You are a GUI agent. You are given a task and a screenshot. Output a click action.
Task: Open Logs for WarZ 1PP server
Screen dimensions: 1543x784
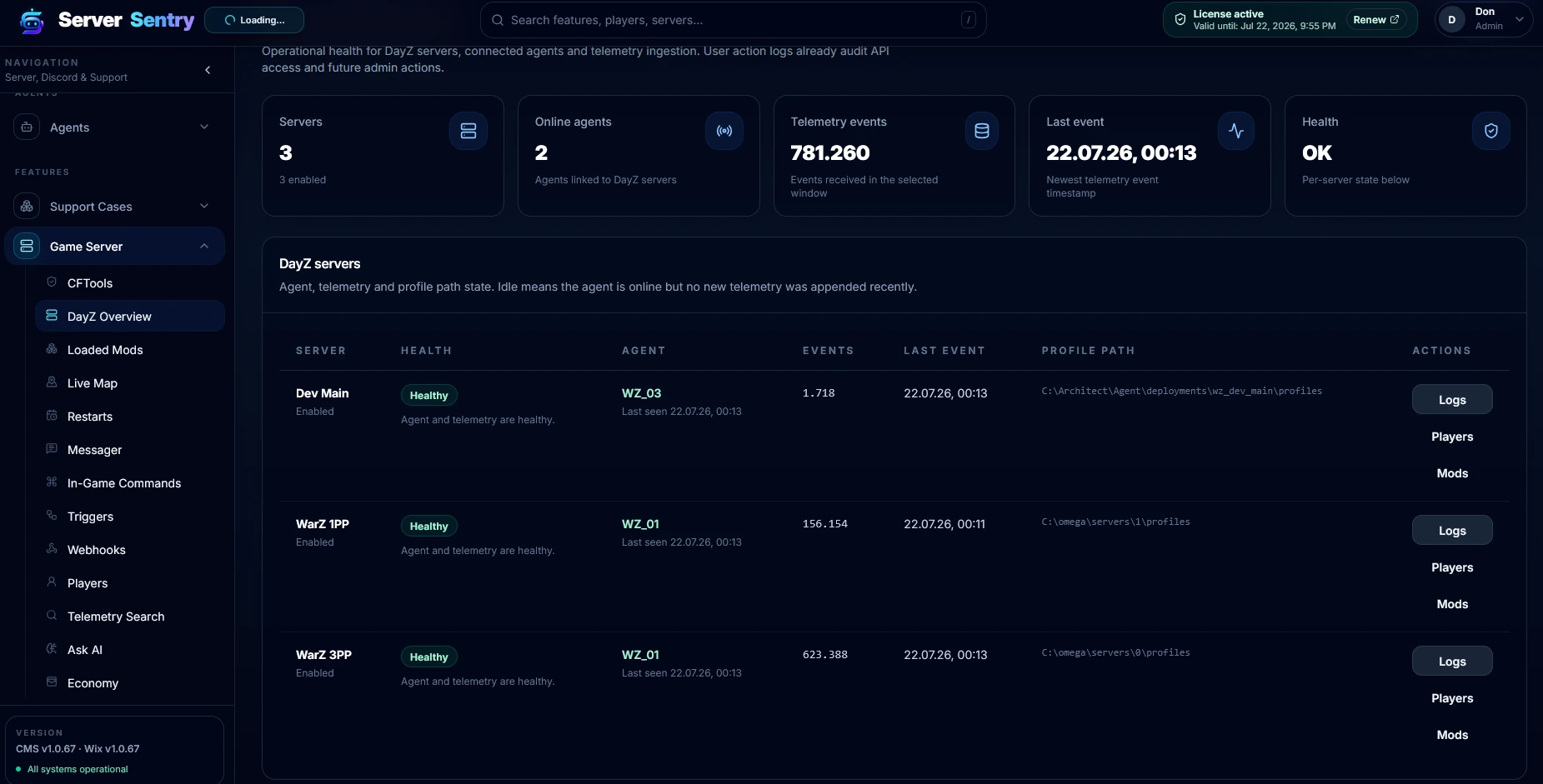pos(1452,531)
